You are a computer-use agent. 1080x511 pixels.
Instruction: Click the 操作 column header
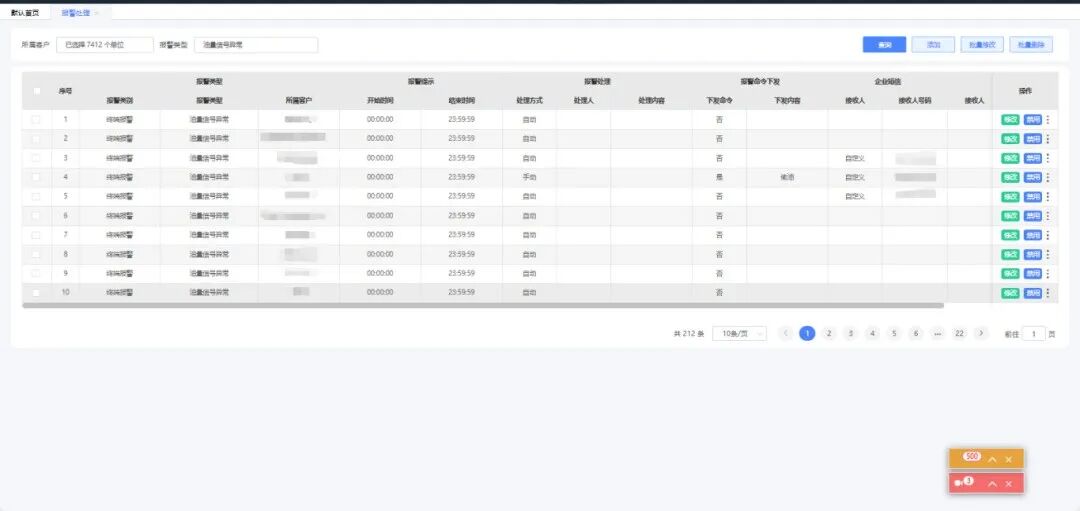(x=1025, y=91)
